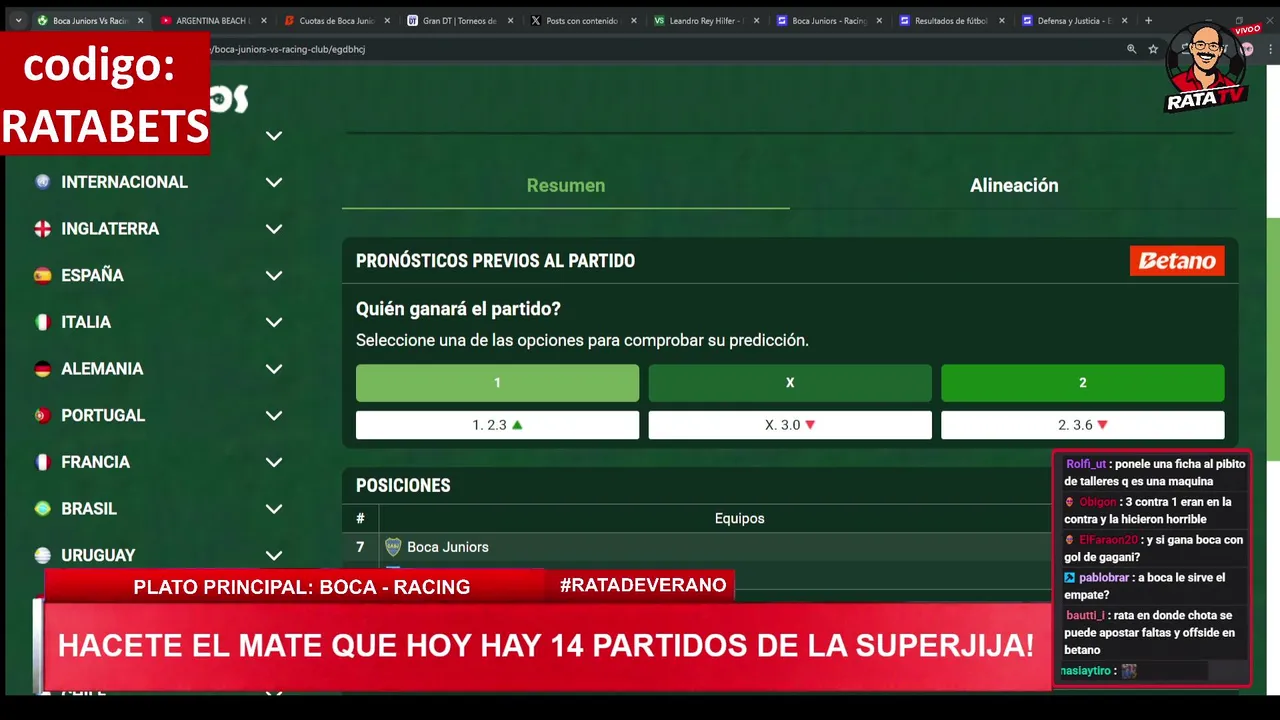Screen dimensions: 1280x720
Task: Select prediction option X draw
Action: coord(790,383)
